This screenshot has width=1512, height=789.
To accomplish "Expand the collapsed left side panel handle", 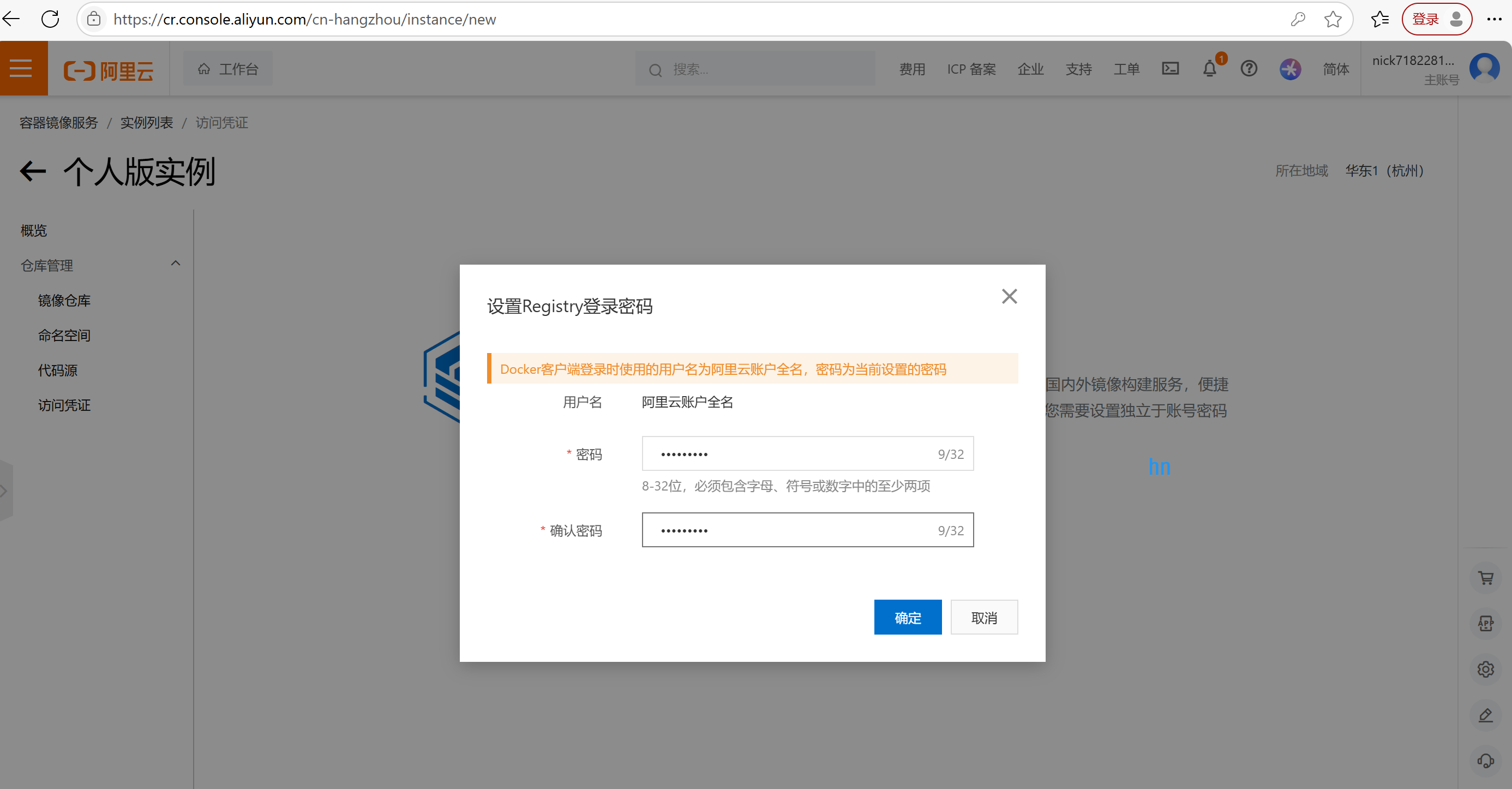I will coord(5,491).
